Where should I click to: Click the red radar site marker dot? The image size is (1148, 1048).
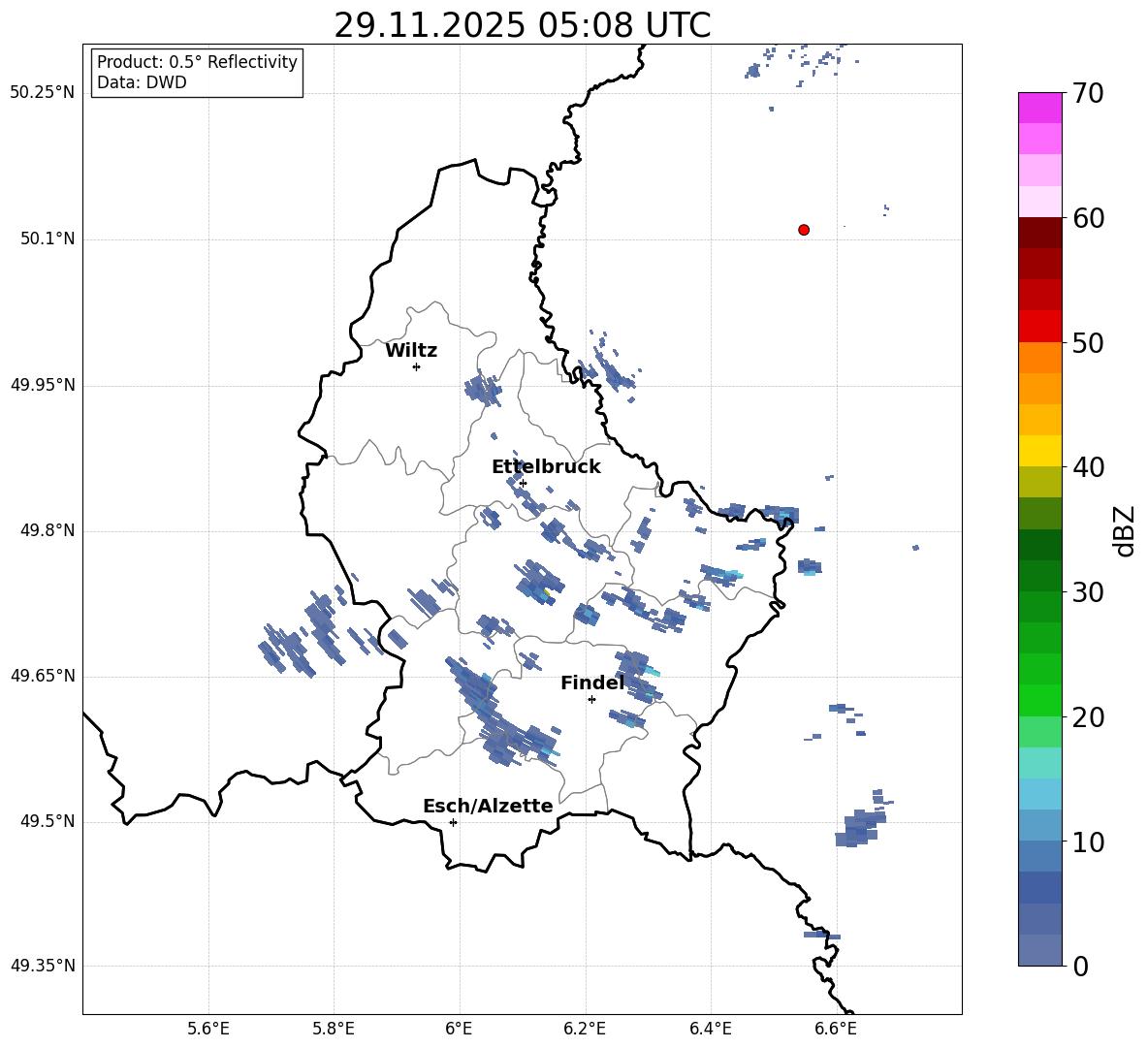point(804,230)
